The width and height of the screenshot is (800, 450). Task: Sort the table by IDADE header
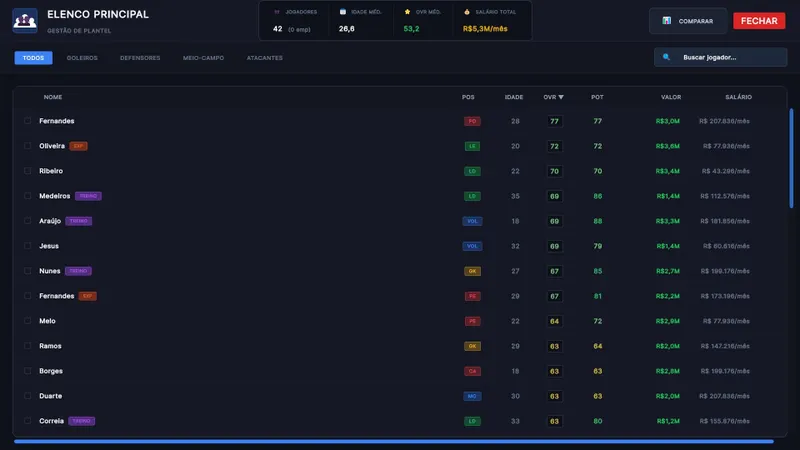click(x=514, y=97)
